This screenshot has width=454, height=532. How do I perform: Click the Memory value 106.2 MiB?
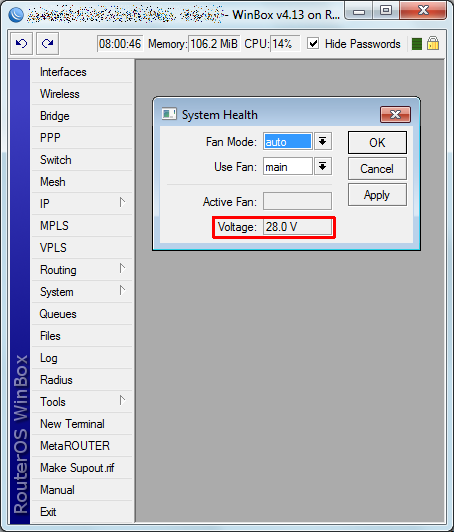tap(214, 43)
